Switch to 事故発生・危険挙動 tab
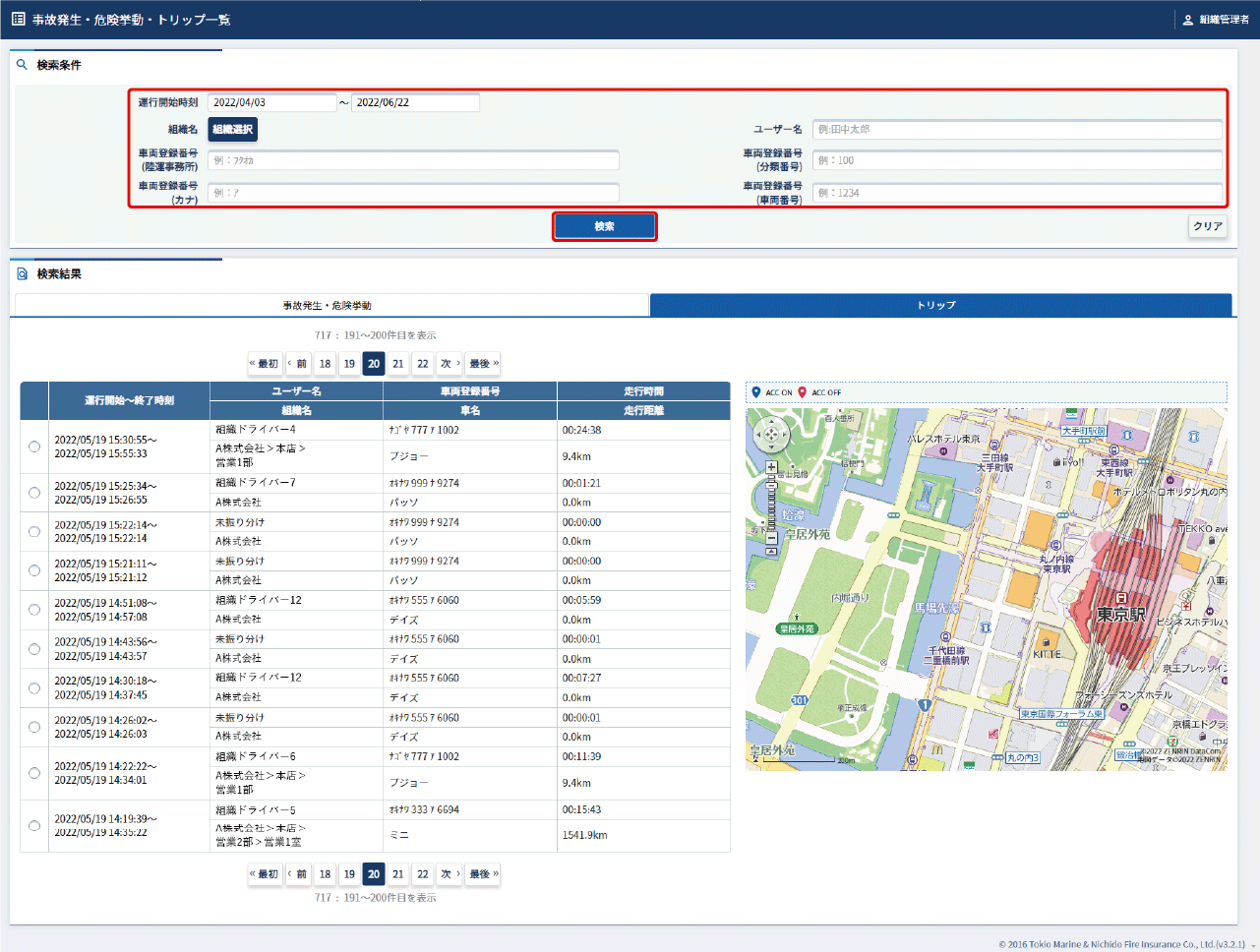This screenshot has width=1260, height=952. 328,306
